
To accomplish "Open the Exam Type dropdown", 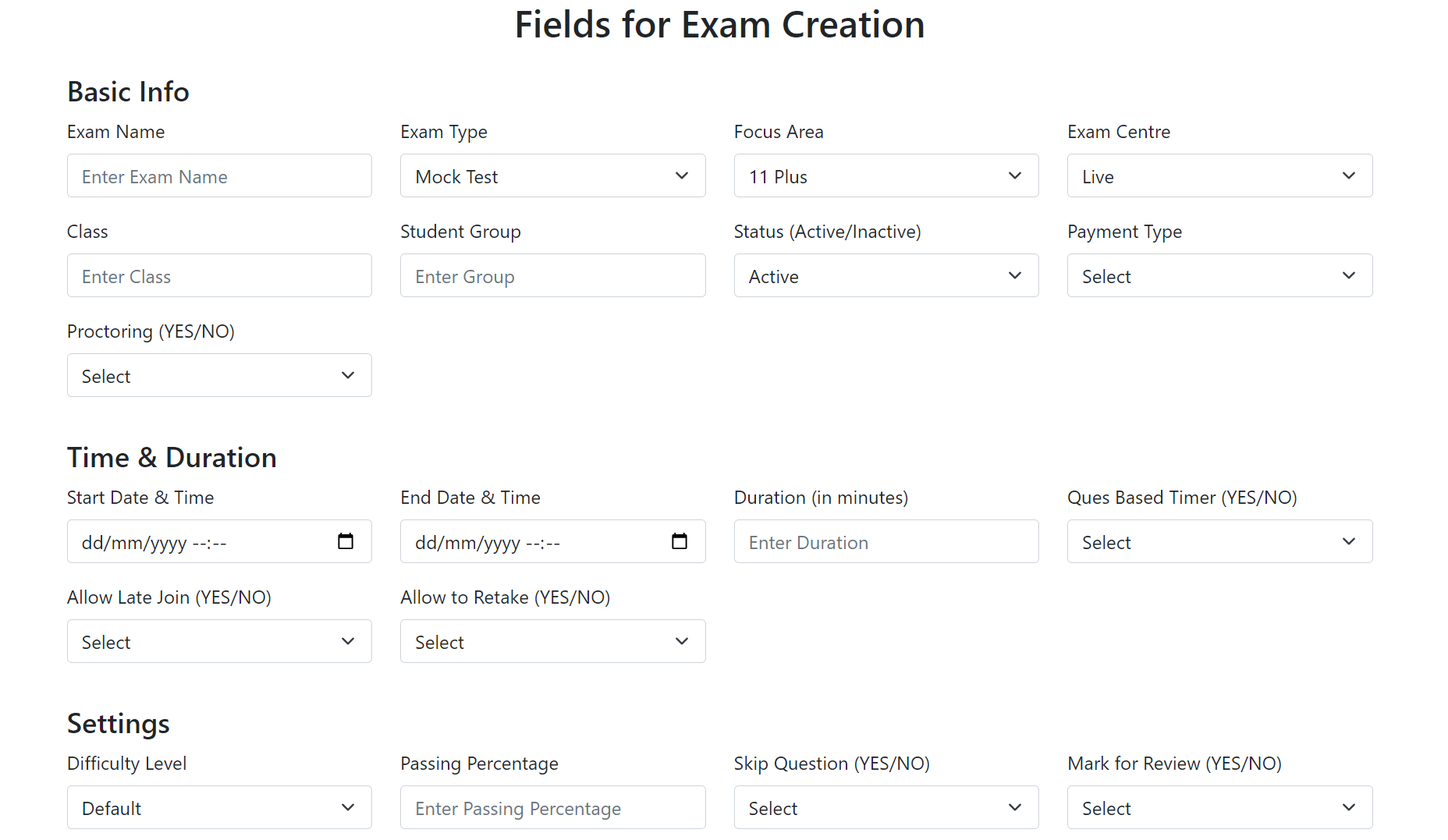I will (552, 175).
